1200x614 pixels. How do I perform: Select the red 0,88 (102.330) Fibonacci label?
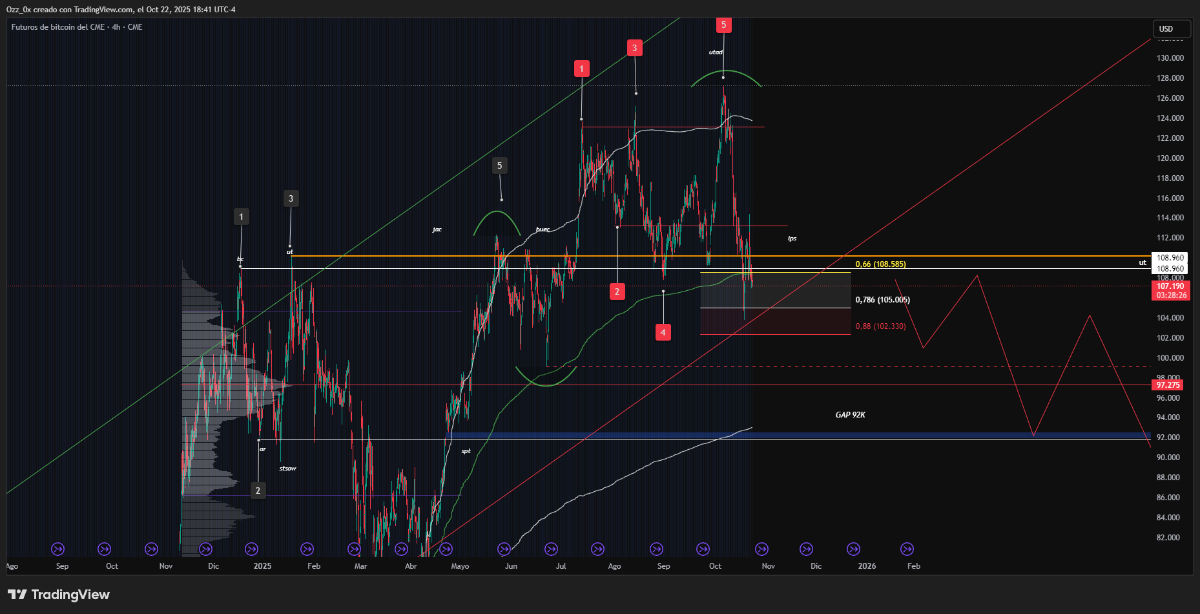point(880,326)
